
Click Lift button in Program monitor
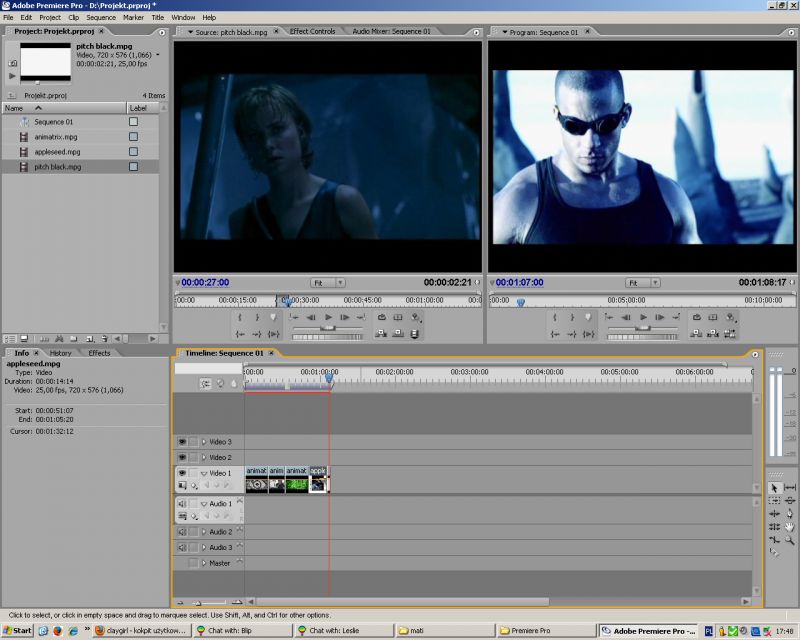point(695,334)
